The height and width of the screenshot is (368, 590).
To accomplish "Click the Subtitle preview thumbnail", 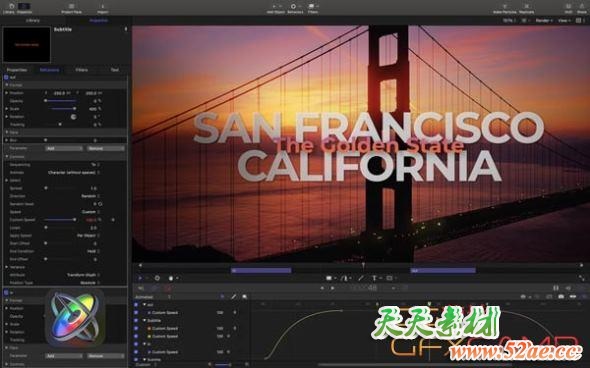I will click(x=27, y=44).
